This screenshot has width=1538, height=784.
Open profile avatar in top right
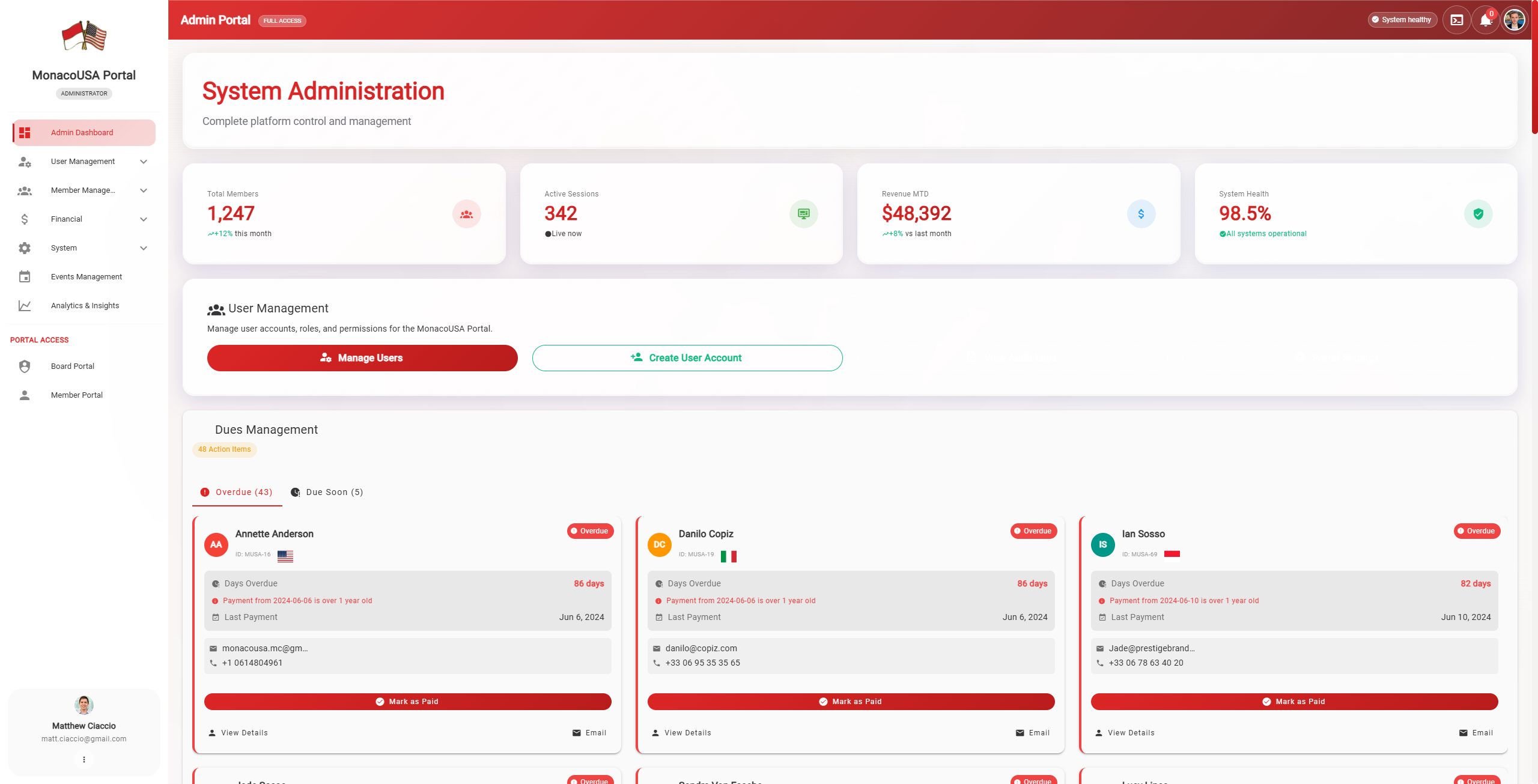click(1514, 20)
